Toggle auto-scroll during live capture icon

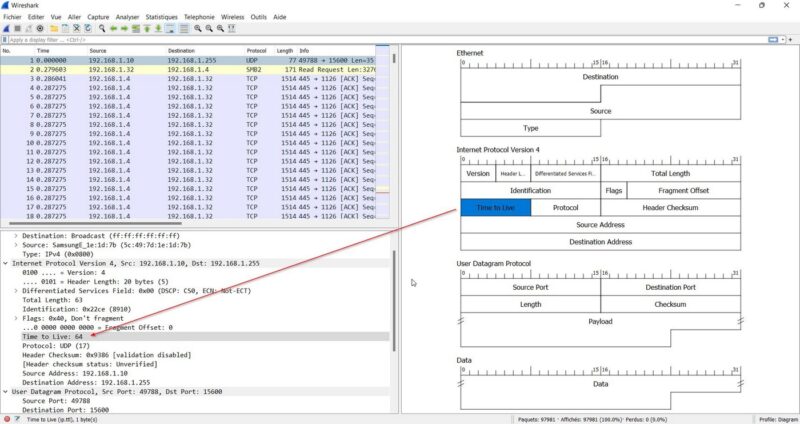coord(171,29)
